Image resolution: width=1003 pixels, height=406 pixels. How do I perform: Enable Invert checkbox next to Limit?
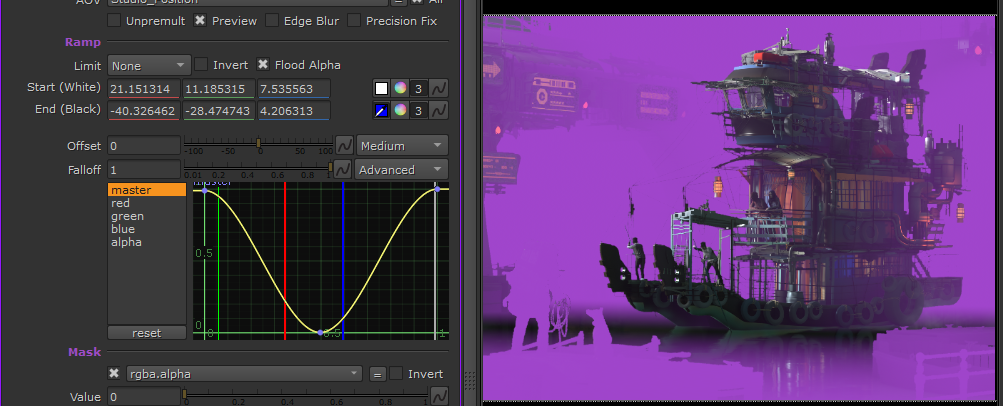pyautogui.click(x=201, y=65)
